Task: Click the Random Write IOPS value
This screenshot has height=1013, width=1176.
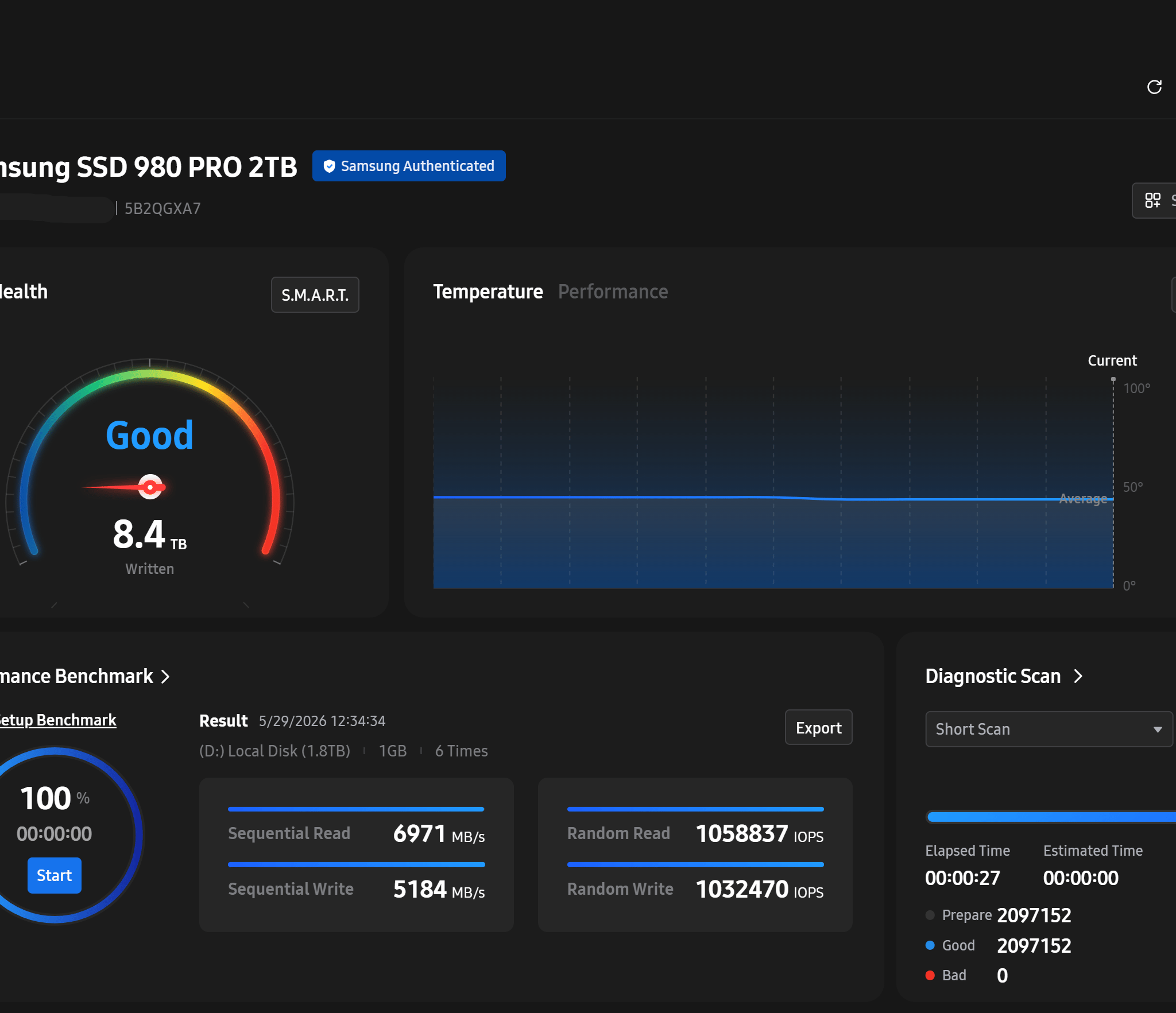Action: 742,889
